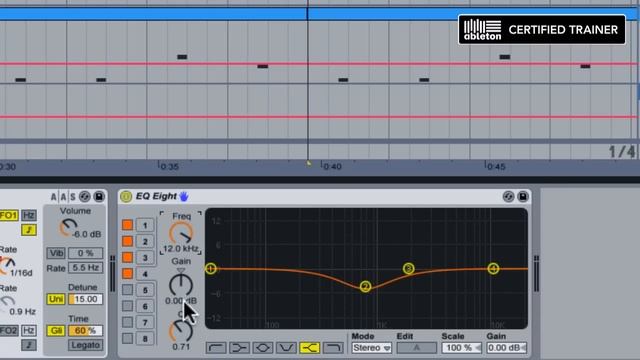Viewport: 640px width, 360px height.
Task: Toggle EQ band 2 activator square
Action: 127,241
